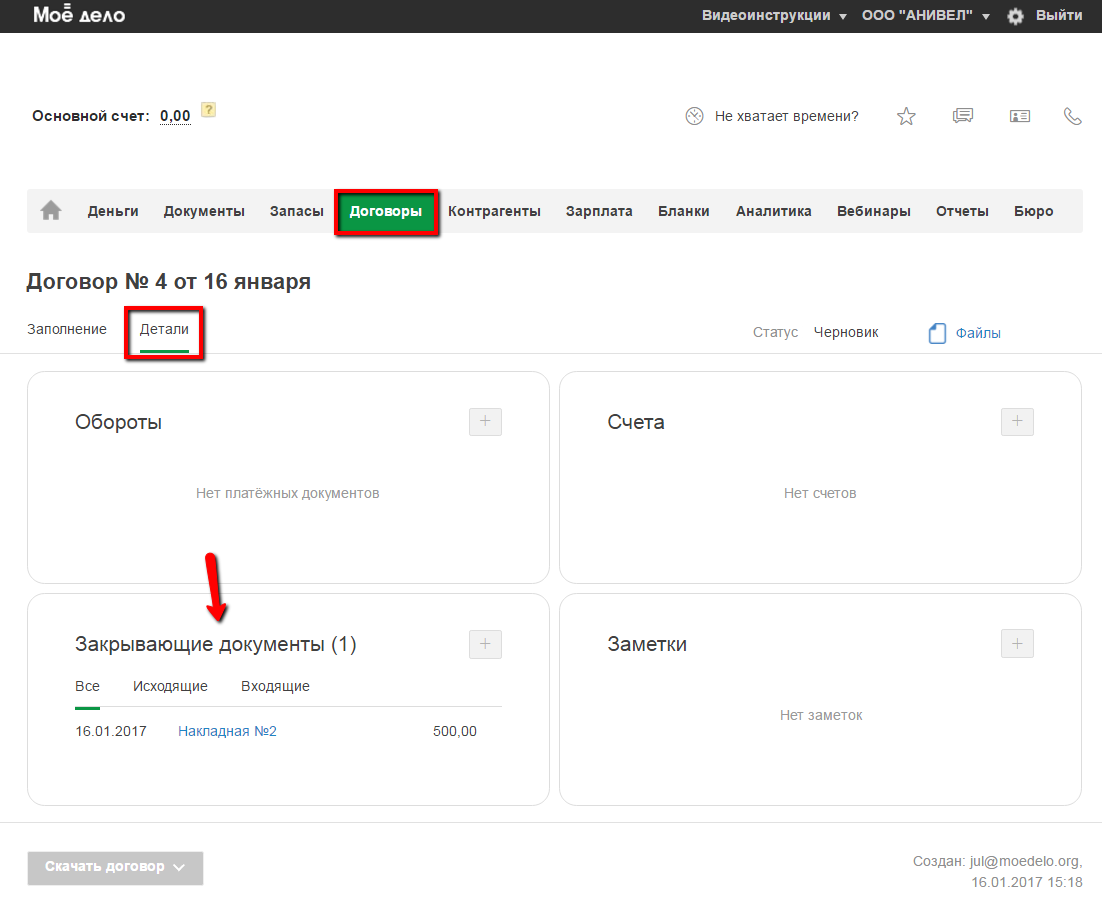Add note with Заметки plus button
The image size is (1102, 915).
click(x=1017, y=644)
